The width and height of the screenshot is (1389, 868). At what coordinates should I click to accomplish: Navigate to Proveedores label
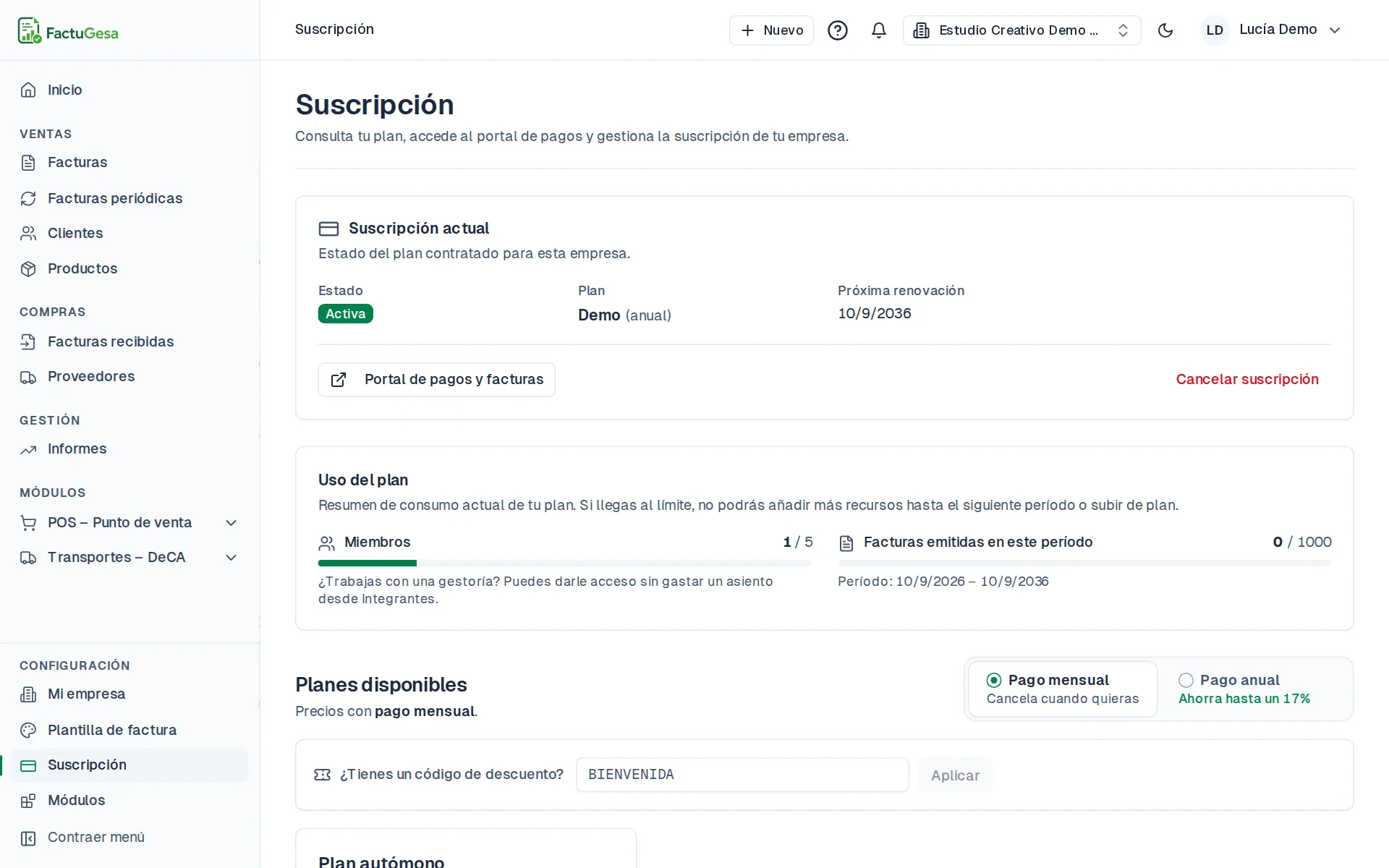tap(91, 376)
